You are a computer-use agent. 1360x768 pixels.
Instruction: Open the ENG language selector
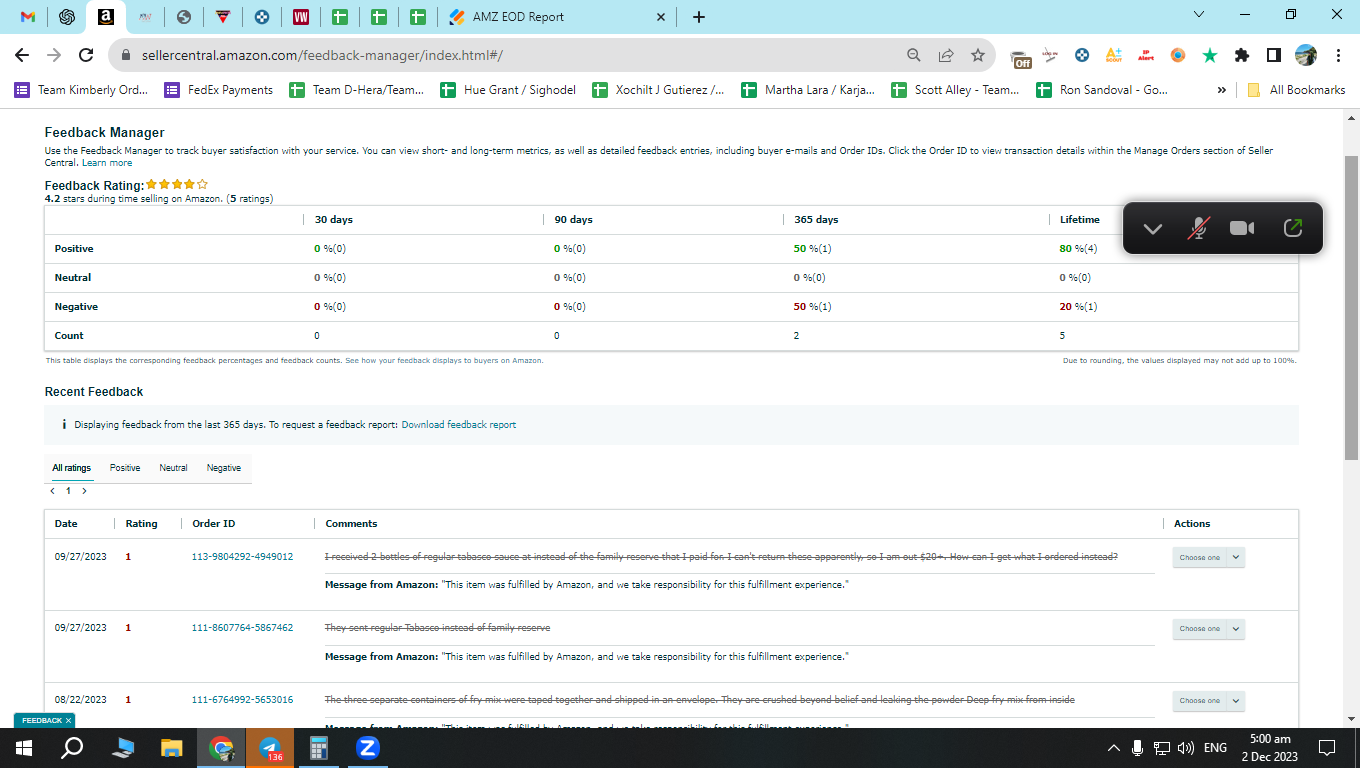pos(1215,748)
